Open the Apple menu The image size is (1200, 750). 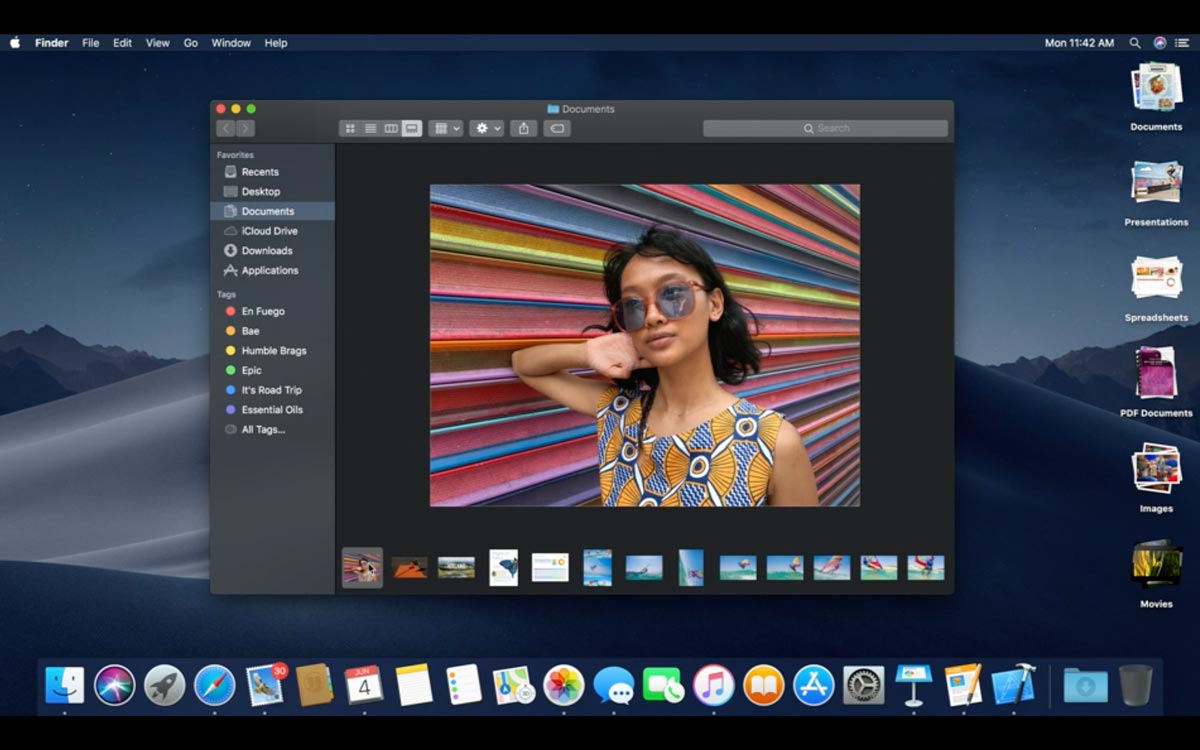tap(15, 43)
